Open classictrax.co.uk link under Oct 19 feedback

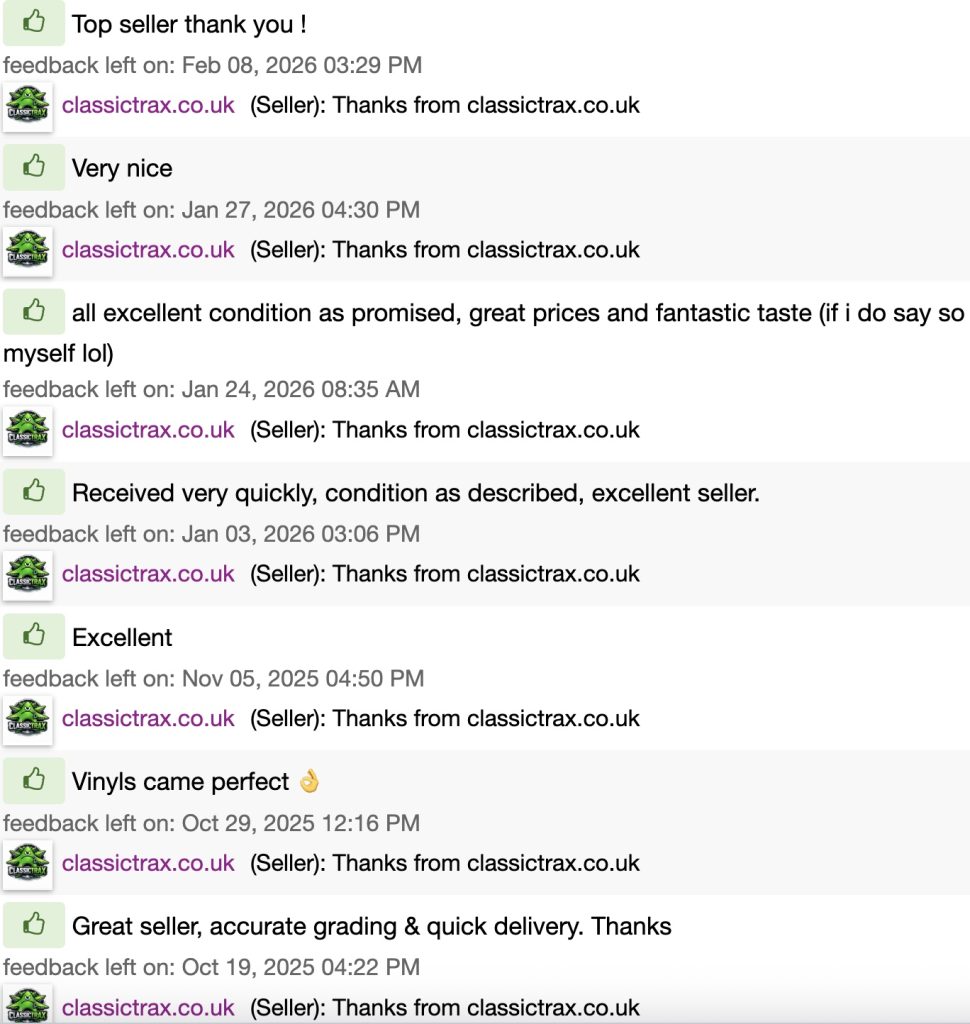coord(148,1007)
